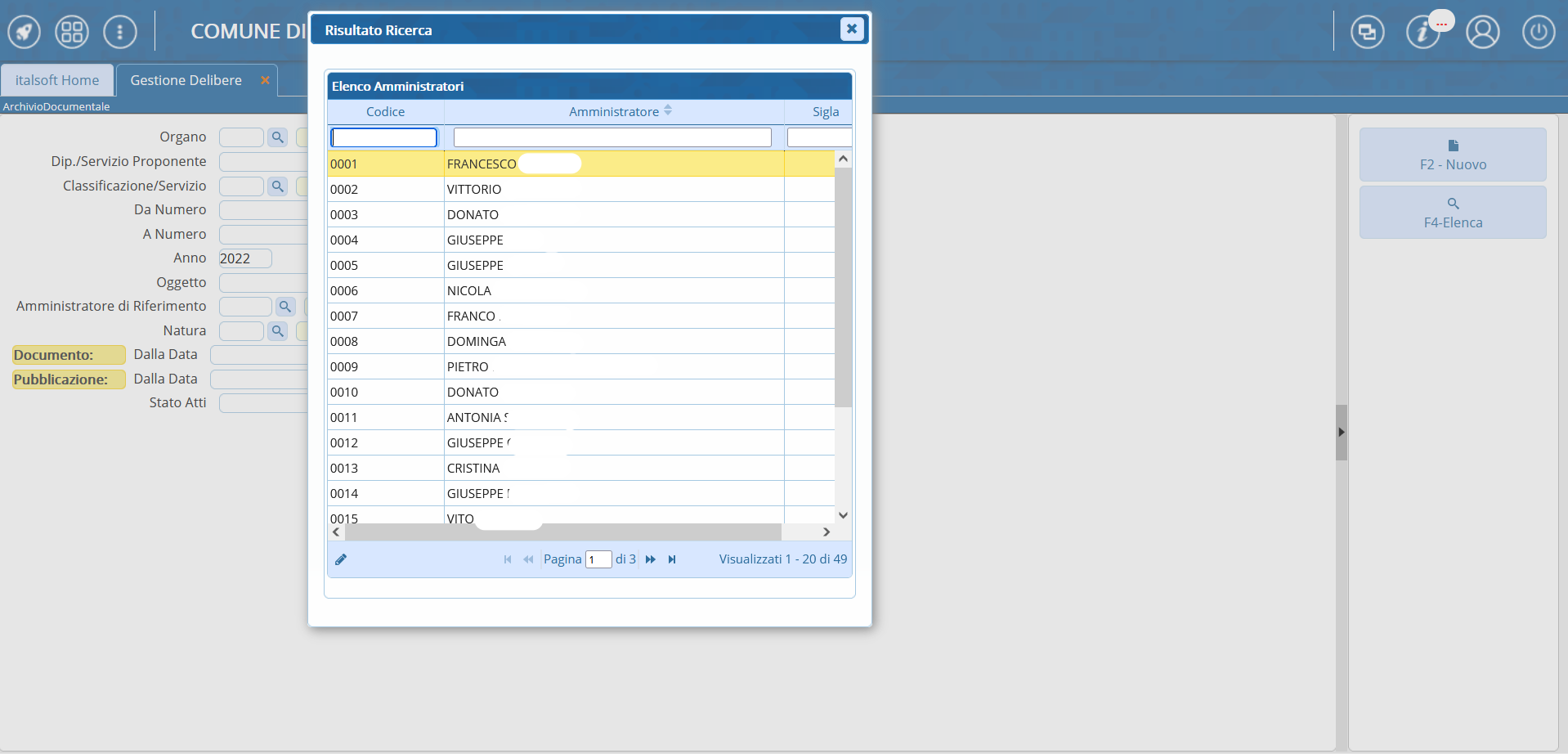Sort by Amministratore column header
The image size is (1568, 754).
tap(614, 111)
